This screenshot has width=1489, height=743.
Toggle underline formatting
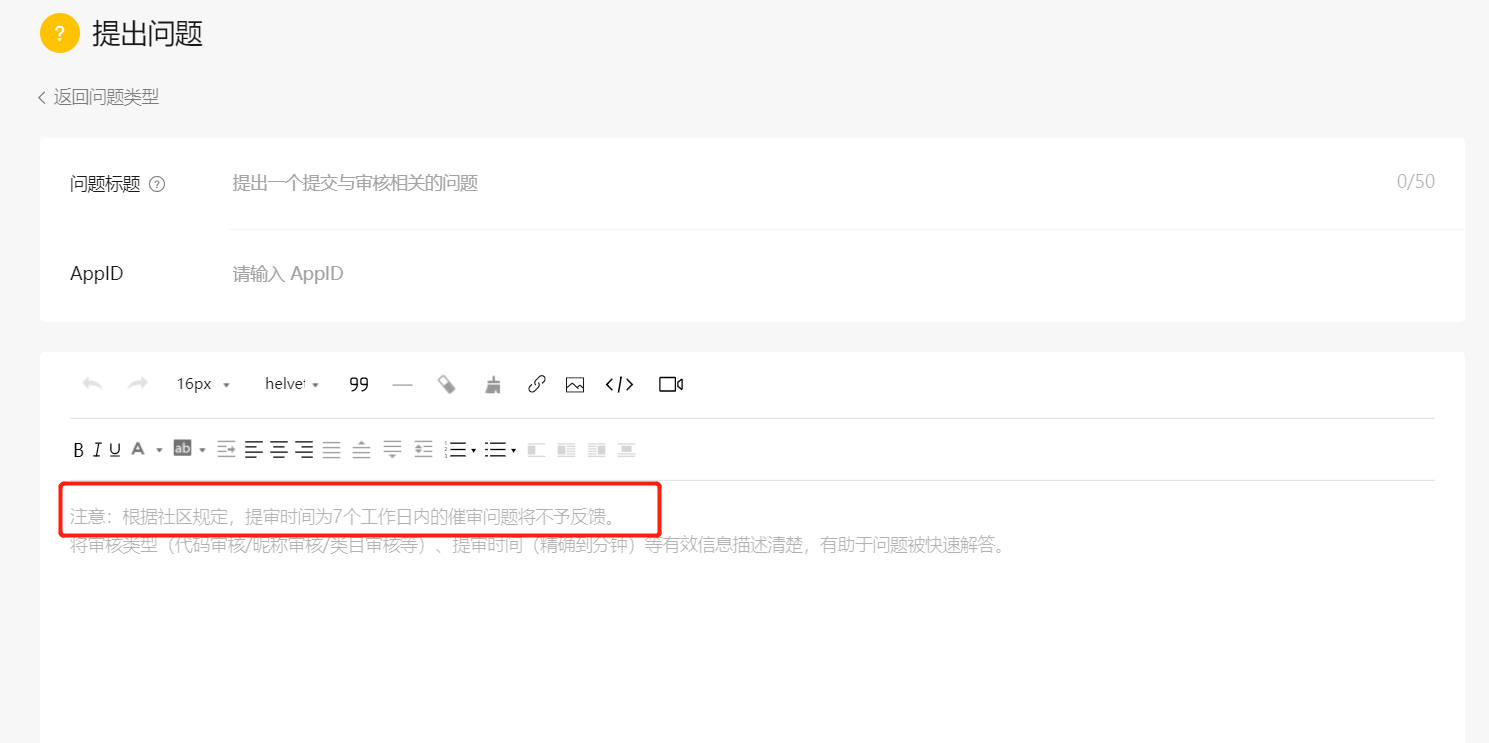115,450
